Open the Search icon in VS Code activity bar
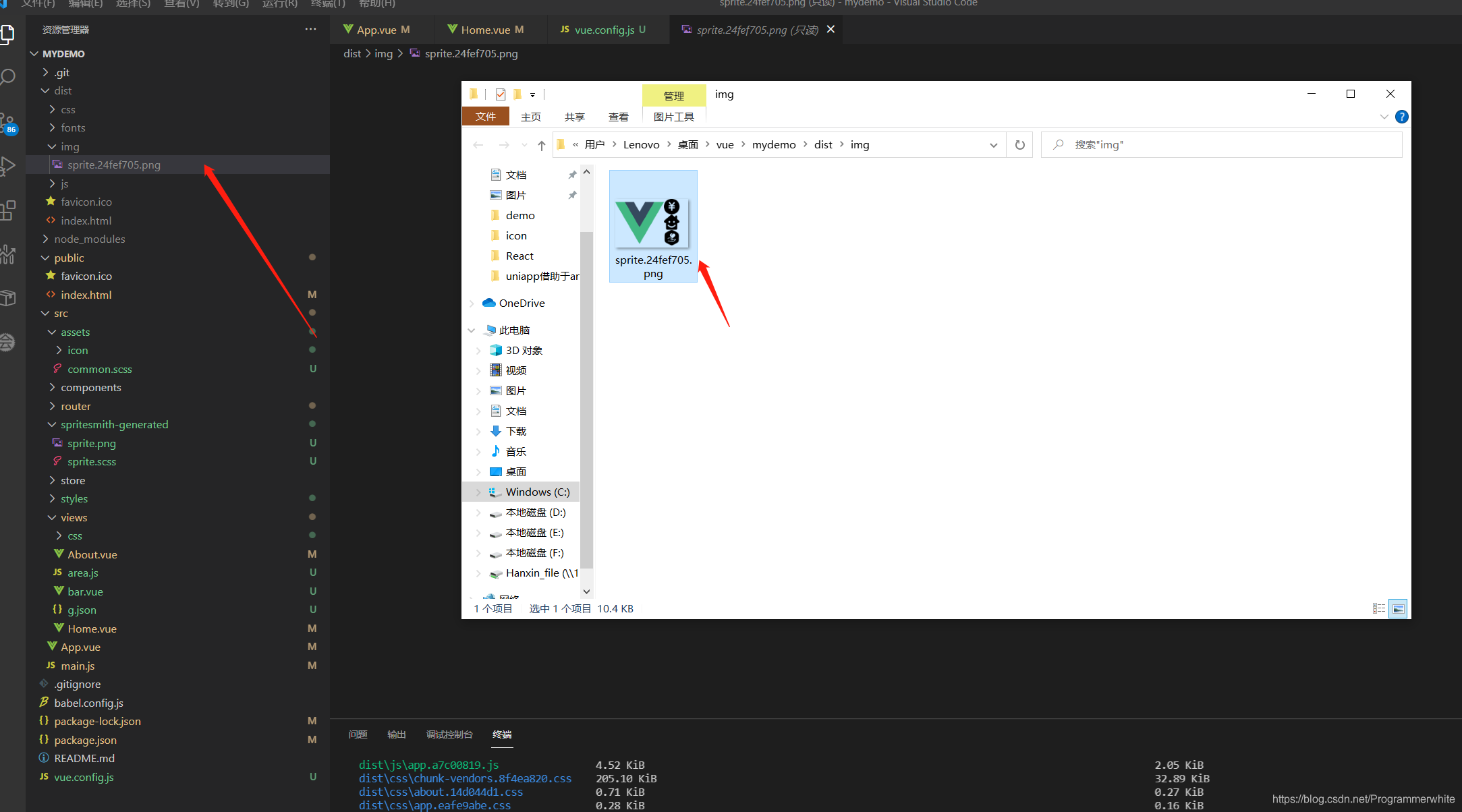Screen dimensions: 1462x812 pyautogui.click(x=7, y=77)
